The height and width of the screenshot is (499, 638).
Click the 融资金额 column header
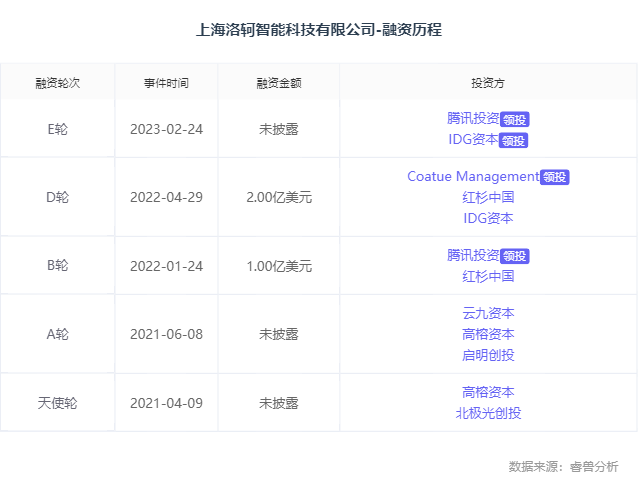coord(278,82)
